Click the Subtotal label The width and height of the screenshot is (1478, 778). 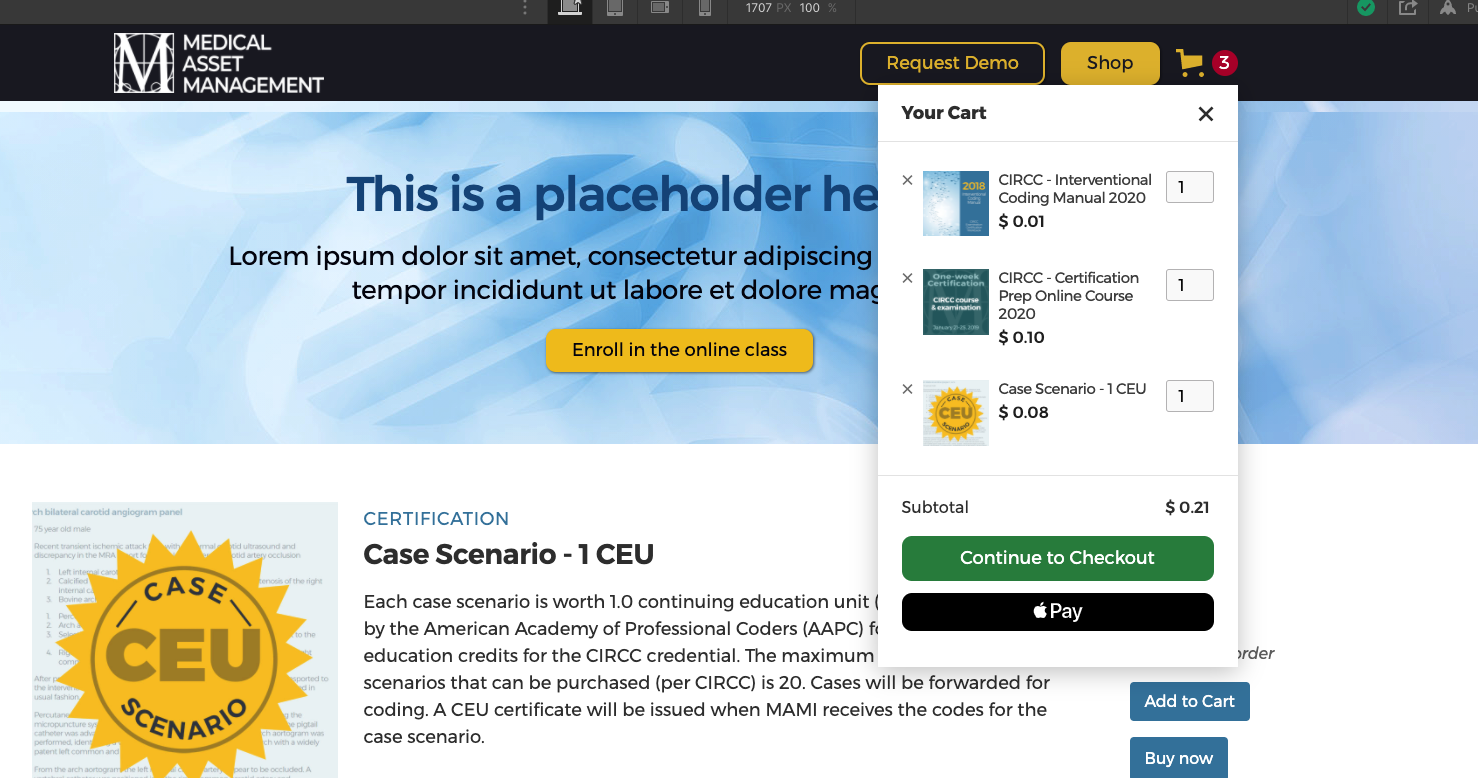(x=935, y=507)
